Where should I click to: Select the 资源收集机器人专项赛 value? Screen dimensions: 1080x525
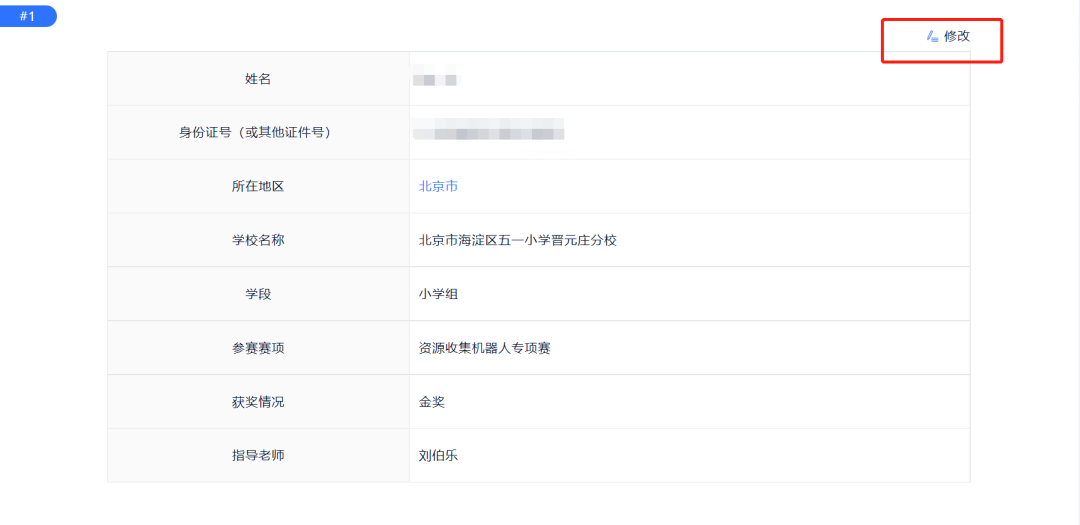click(484, 348)
